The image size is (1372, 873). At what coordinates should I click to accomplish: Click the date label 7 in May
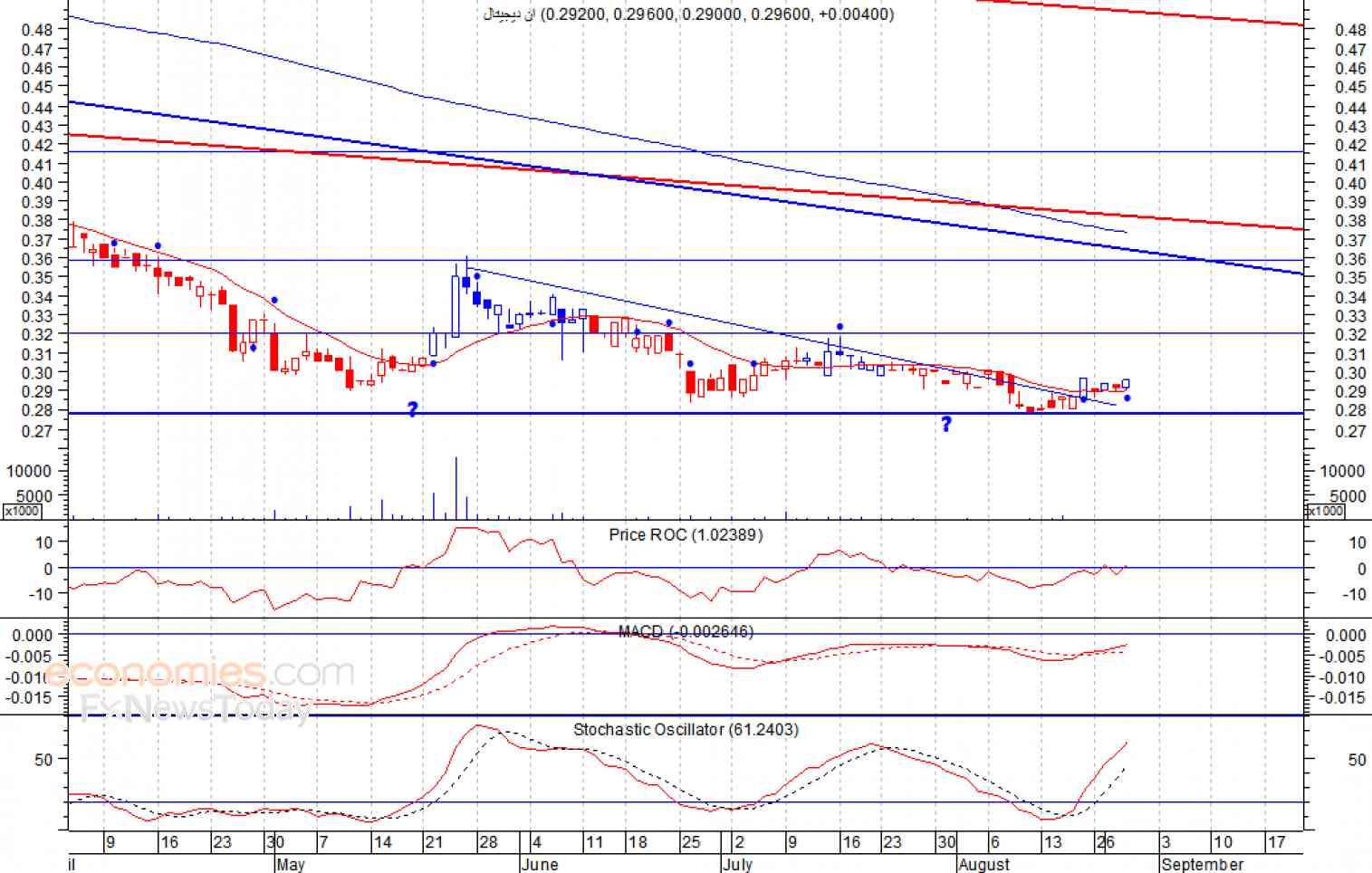324,842
